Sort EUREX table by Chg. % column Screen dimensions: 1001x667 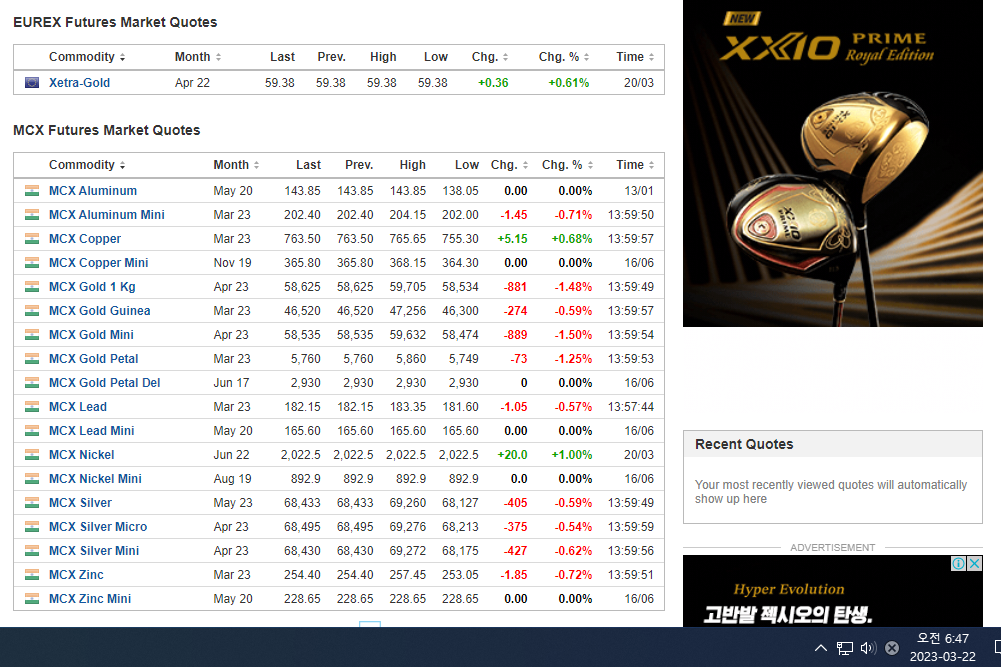click(564, 57)
